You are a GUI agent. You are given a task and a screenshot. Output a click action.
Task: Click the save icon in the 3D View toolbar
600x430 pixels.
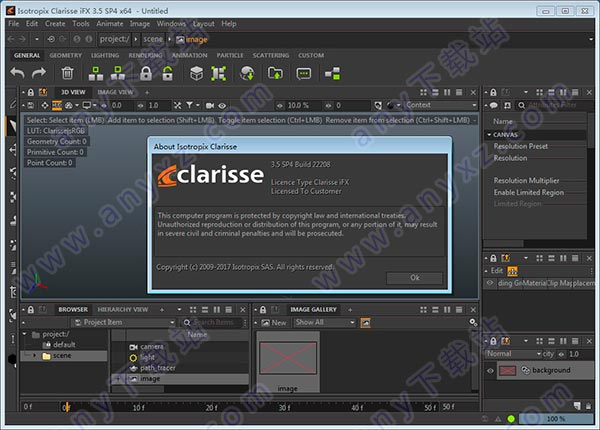click(x=31, y=105)
